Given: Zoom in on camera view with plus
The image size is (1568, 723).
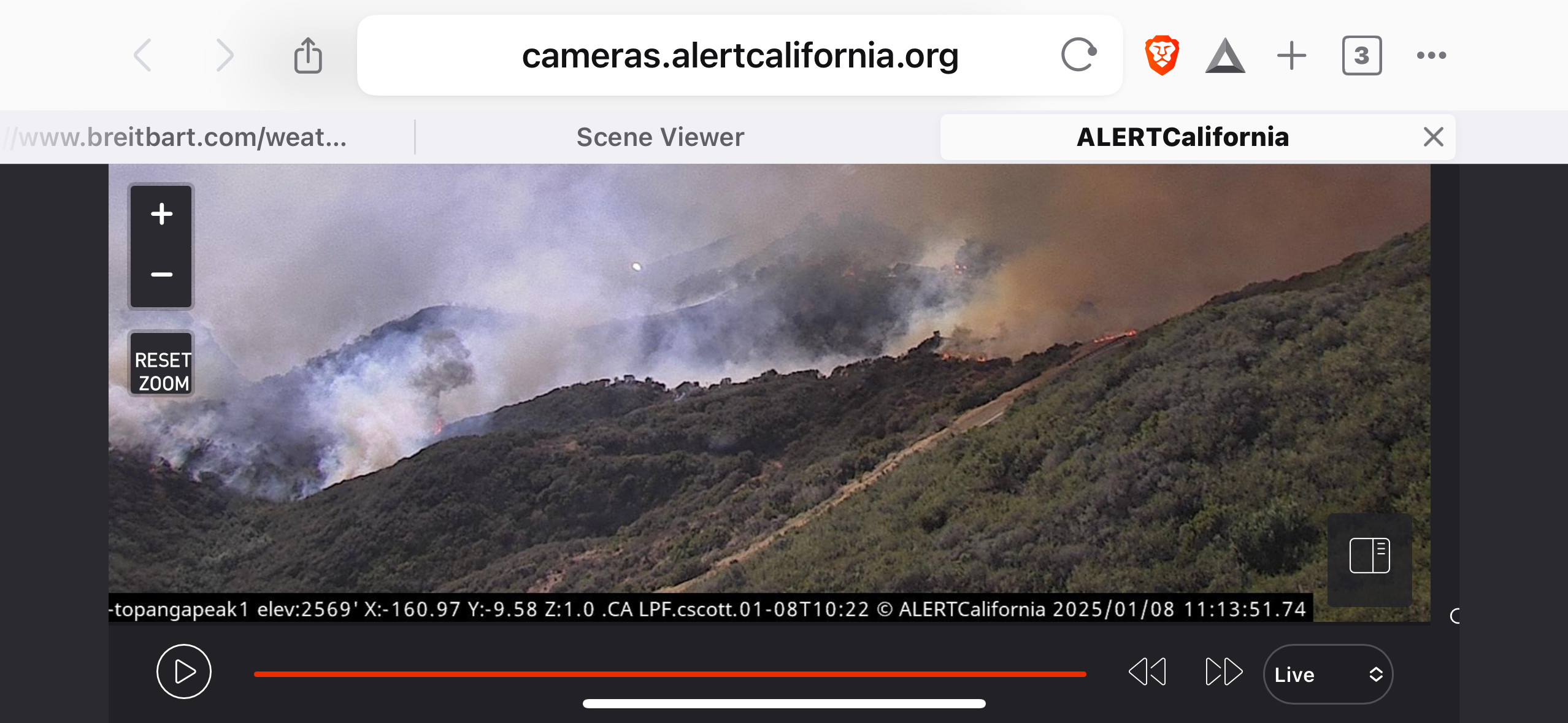Looking at the screenshot, I should [161, 215].
